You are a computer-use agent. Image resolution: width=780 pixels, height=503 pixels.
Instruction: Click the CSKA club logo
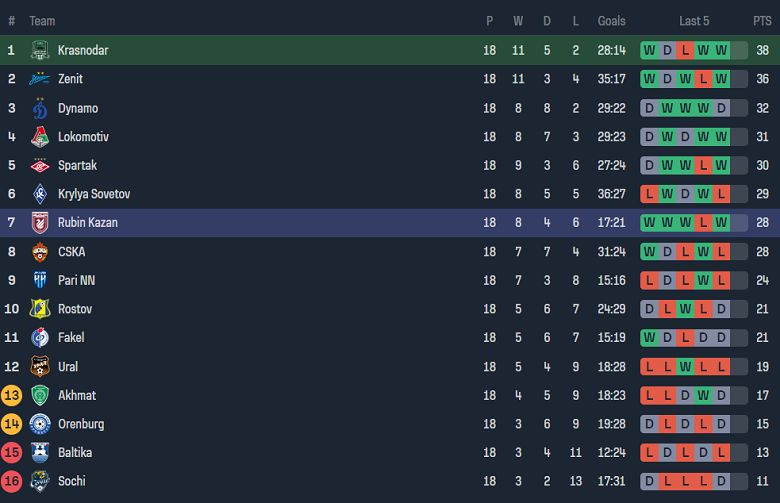pyautogui.click(x=40, y=252)
